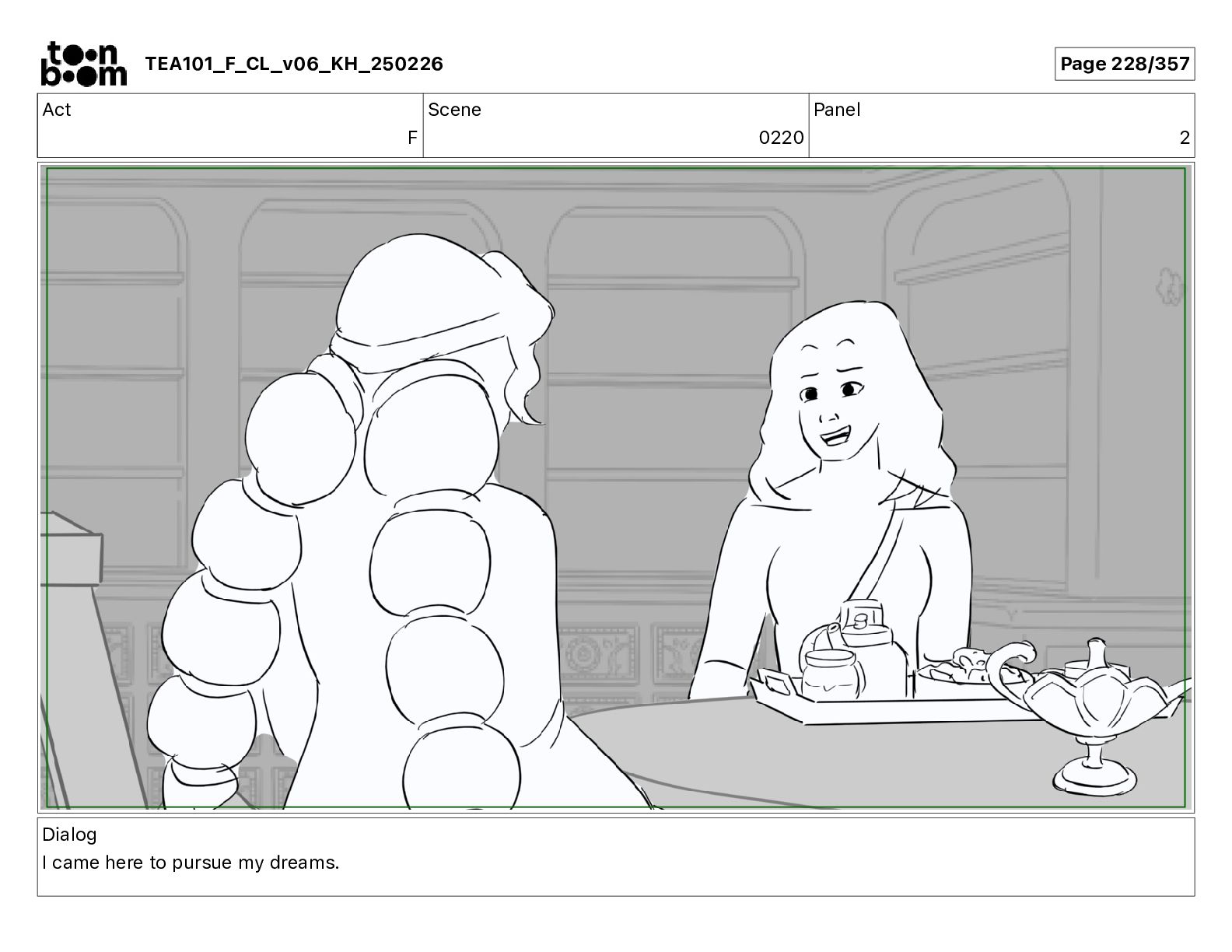Image resolution: width=1232 pixels, height=952 pixels.
Task: Click the dialog line 'I came here to pursue my dreams.'
Action: 191,863
